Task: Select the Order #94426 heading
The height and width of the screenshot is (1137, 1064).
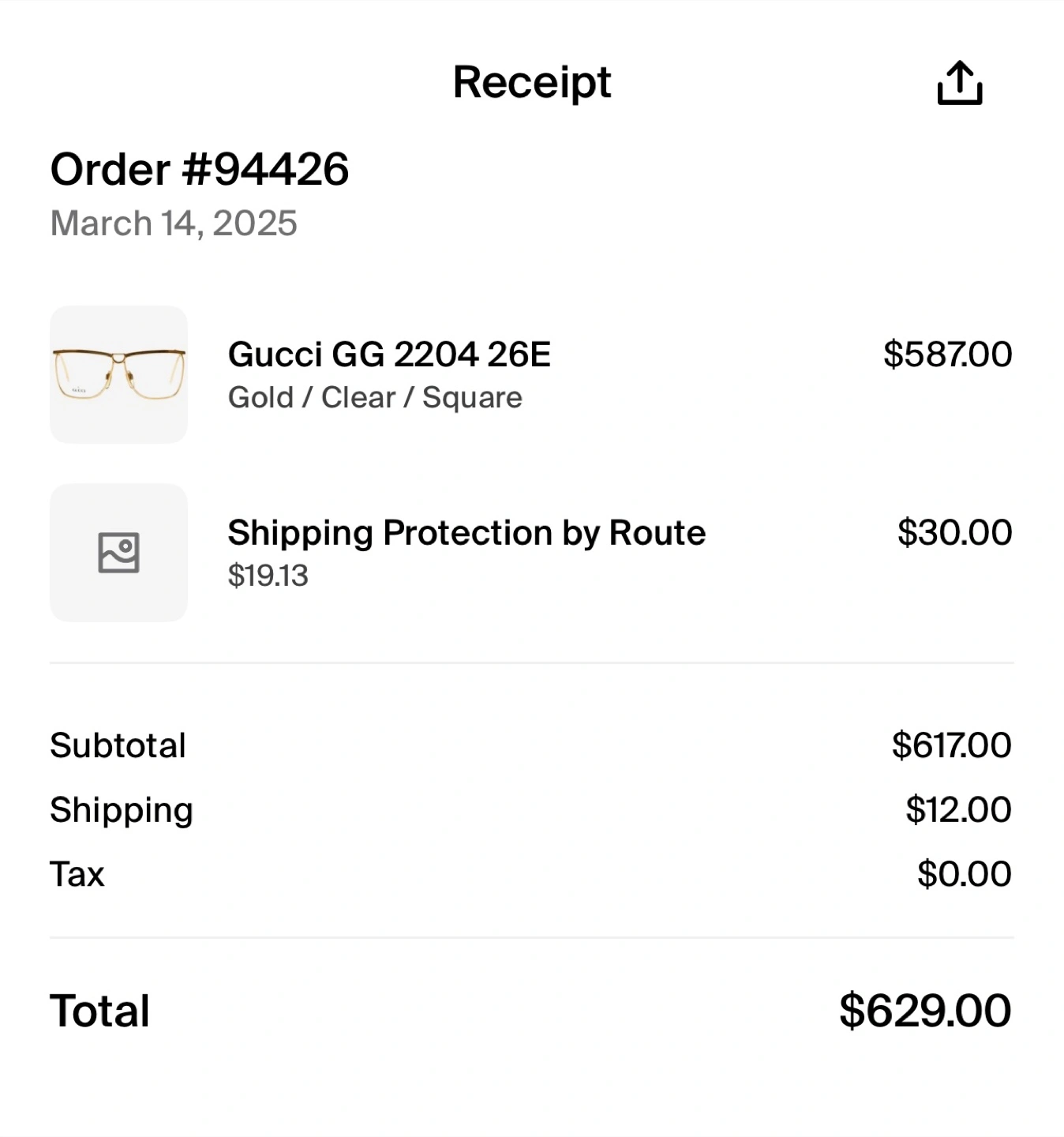Action: pyautogui.click(x=199, y=169)
